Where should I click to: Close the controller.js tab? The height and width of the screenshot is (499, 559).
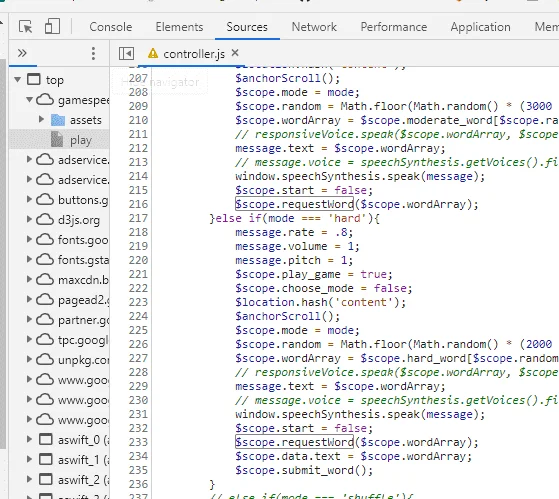coord(235,53)
